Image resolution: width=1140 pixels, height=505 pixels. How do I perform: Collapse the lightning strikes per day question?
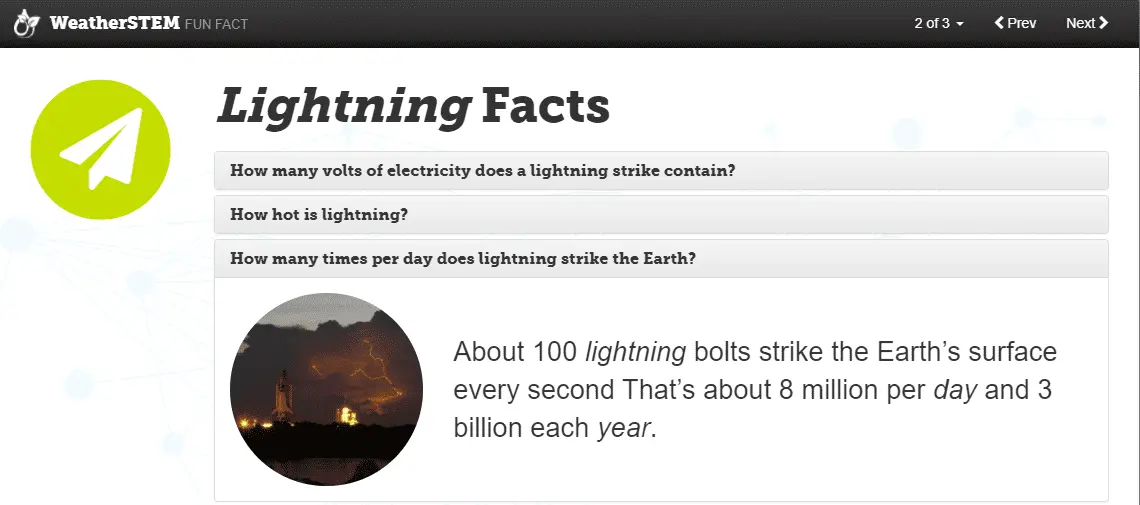[x=463, y=258]
